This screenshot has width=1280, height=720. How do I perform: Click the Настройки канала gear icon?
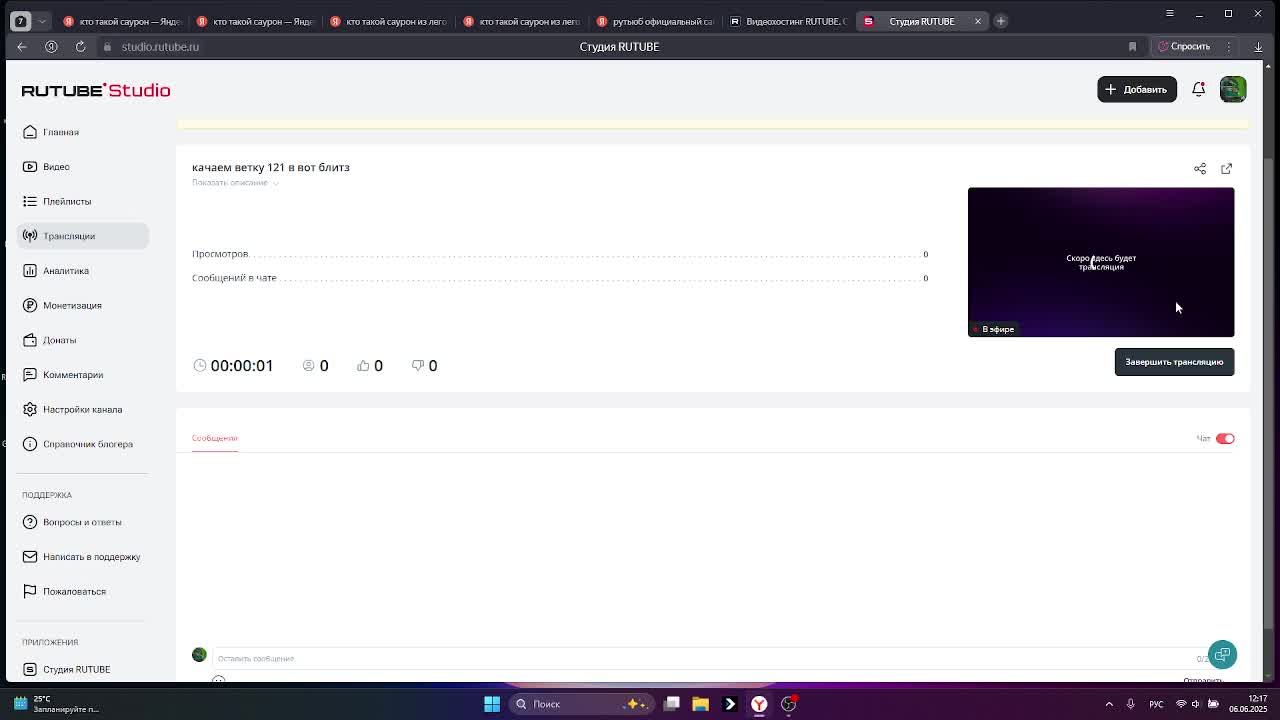(x=30, y=409)
